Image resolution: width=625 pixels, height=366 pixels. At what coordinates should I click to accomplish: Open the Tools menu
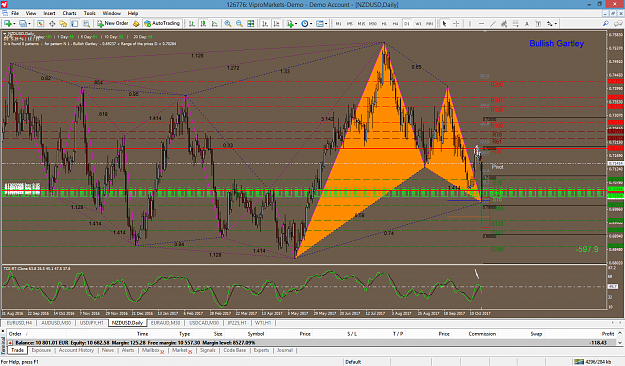coord(89,13)
